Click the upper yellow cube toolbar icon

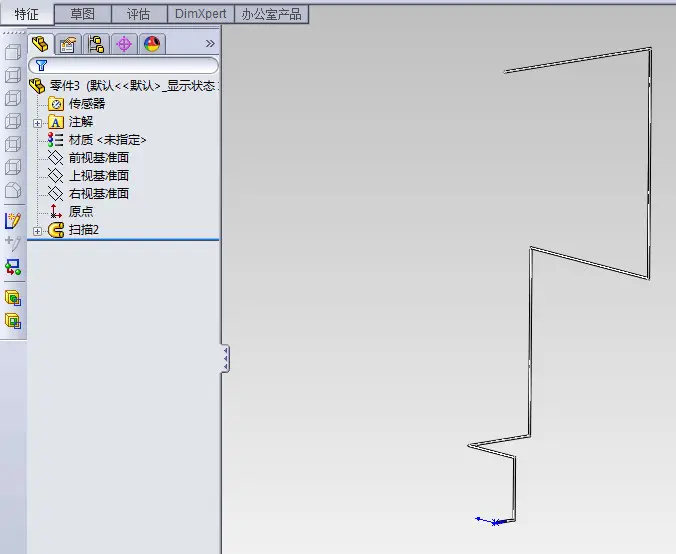click(13, 298)
